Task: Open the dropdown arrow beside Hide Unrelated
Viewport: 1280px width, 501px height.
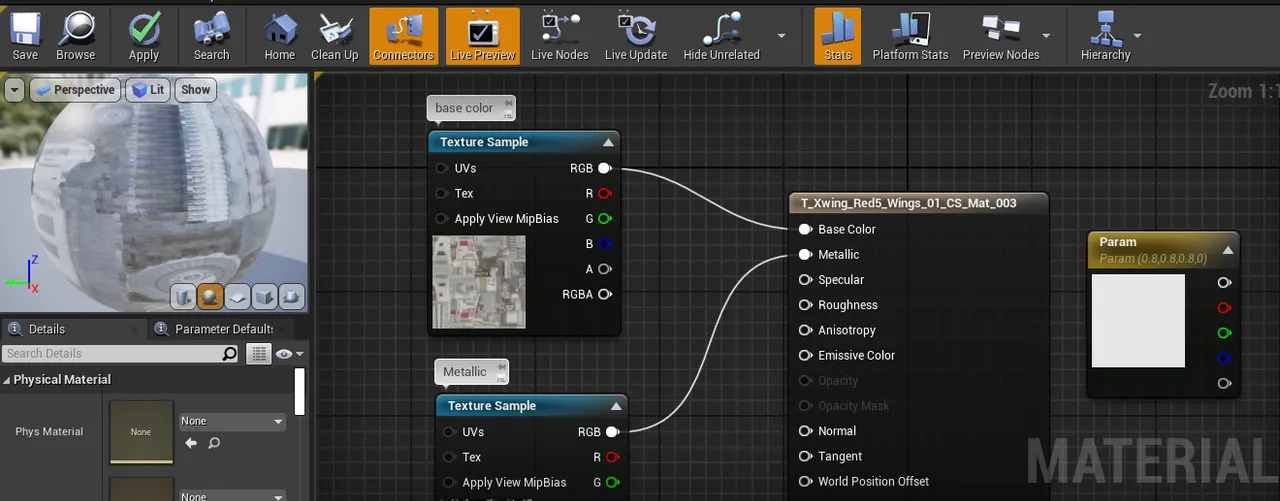Action: [x=781, y=36]
